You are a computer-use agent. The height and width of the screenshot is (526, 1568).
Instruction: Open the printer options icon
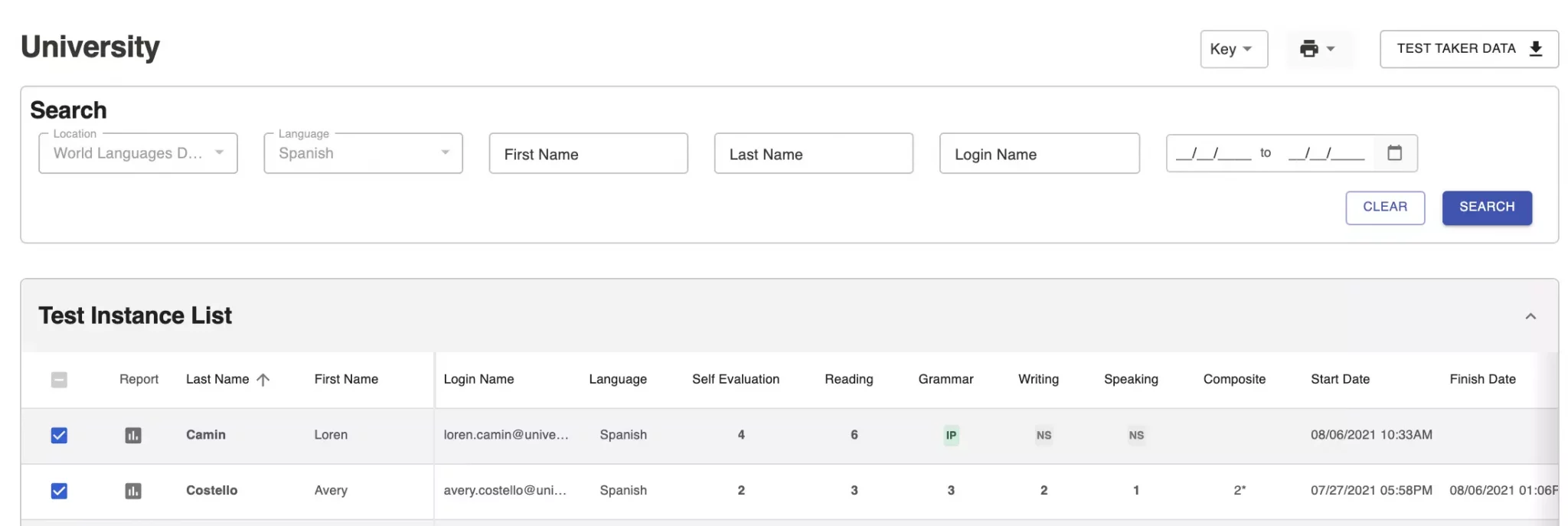[x=1317, y=49]
